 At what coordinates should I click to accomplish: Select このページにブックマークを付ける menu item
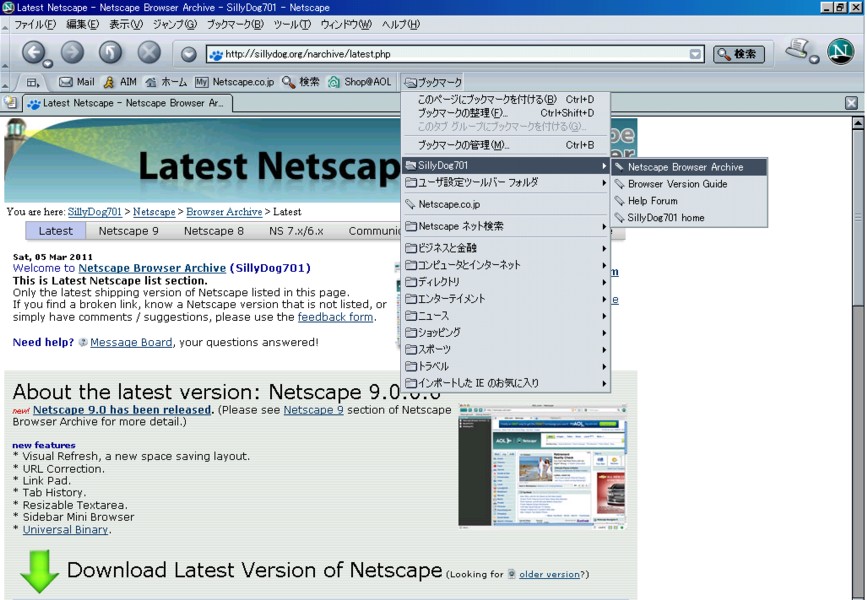point(505,100)
